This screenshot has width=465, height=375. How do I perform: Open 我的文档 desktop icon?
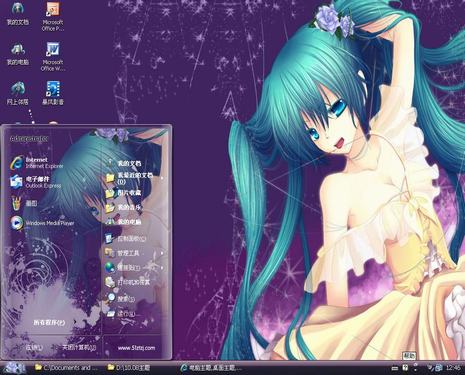coord(18,15)
